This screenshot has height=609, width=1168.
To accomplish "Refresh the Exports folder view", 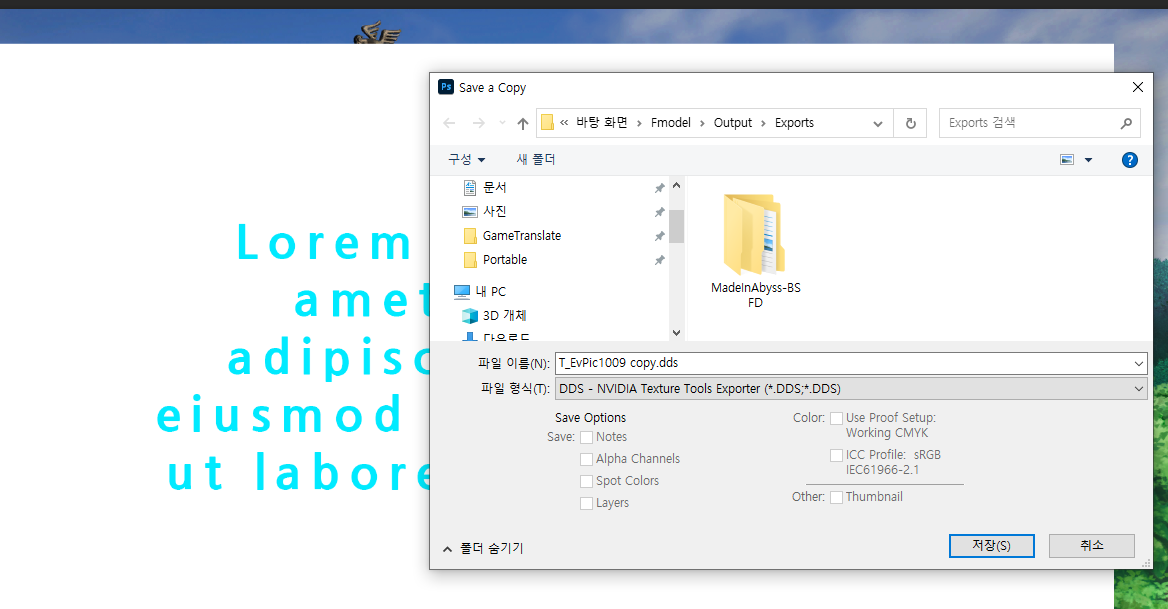I will [x=910, y=124].
